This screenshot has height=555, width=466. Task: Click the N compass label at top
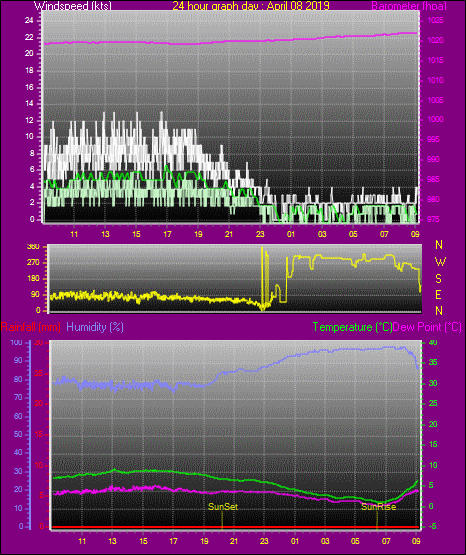(x=439, y=245)
